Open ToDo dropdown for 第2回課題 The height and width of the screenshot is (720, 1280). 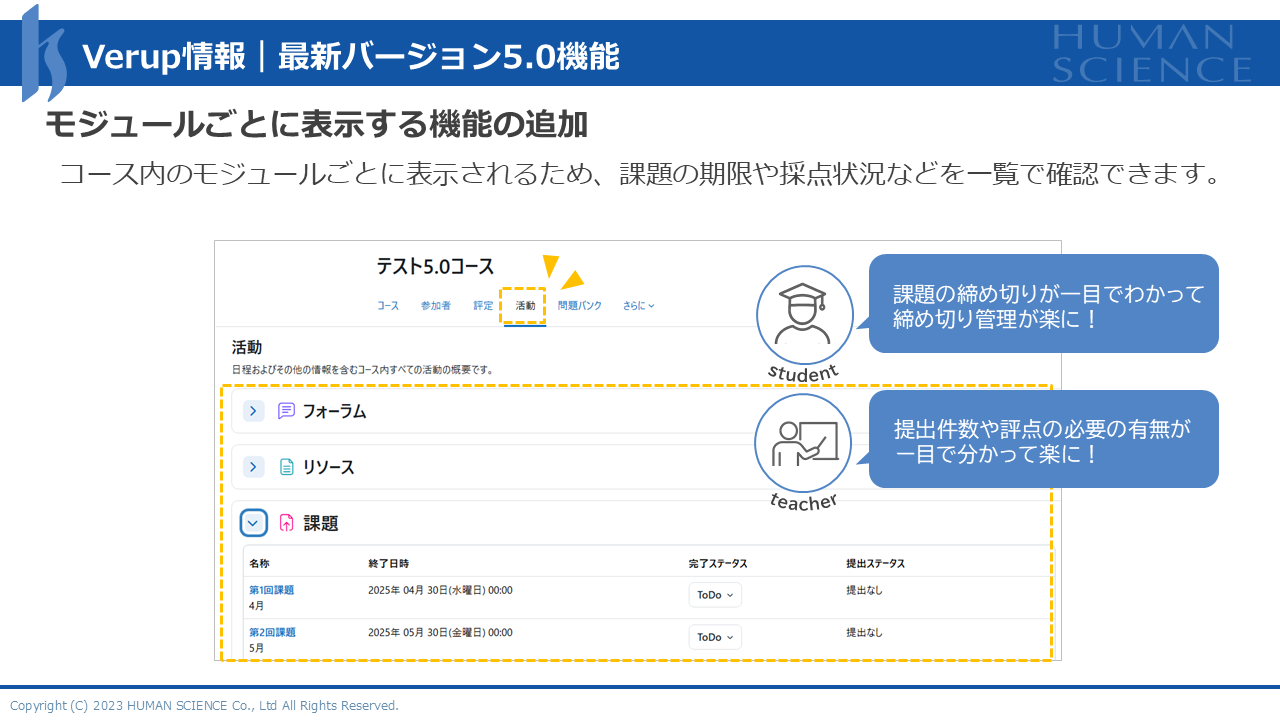tap(715, 637)
